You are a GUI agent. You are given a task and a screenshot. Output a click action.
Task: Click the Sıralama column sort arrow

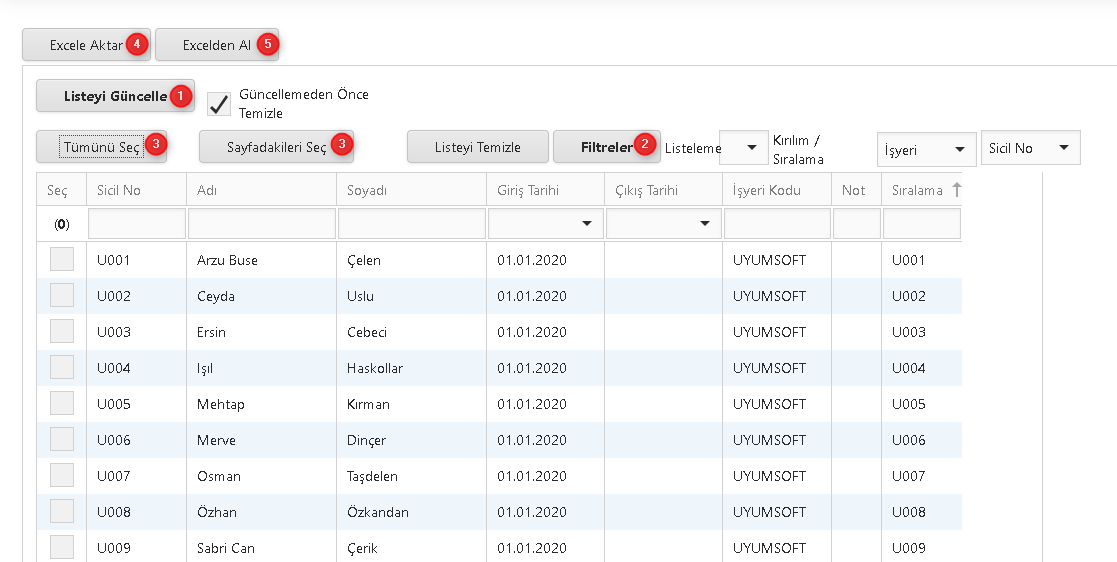[955, 189]
